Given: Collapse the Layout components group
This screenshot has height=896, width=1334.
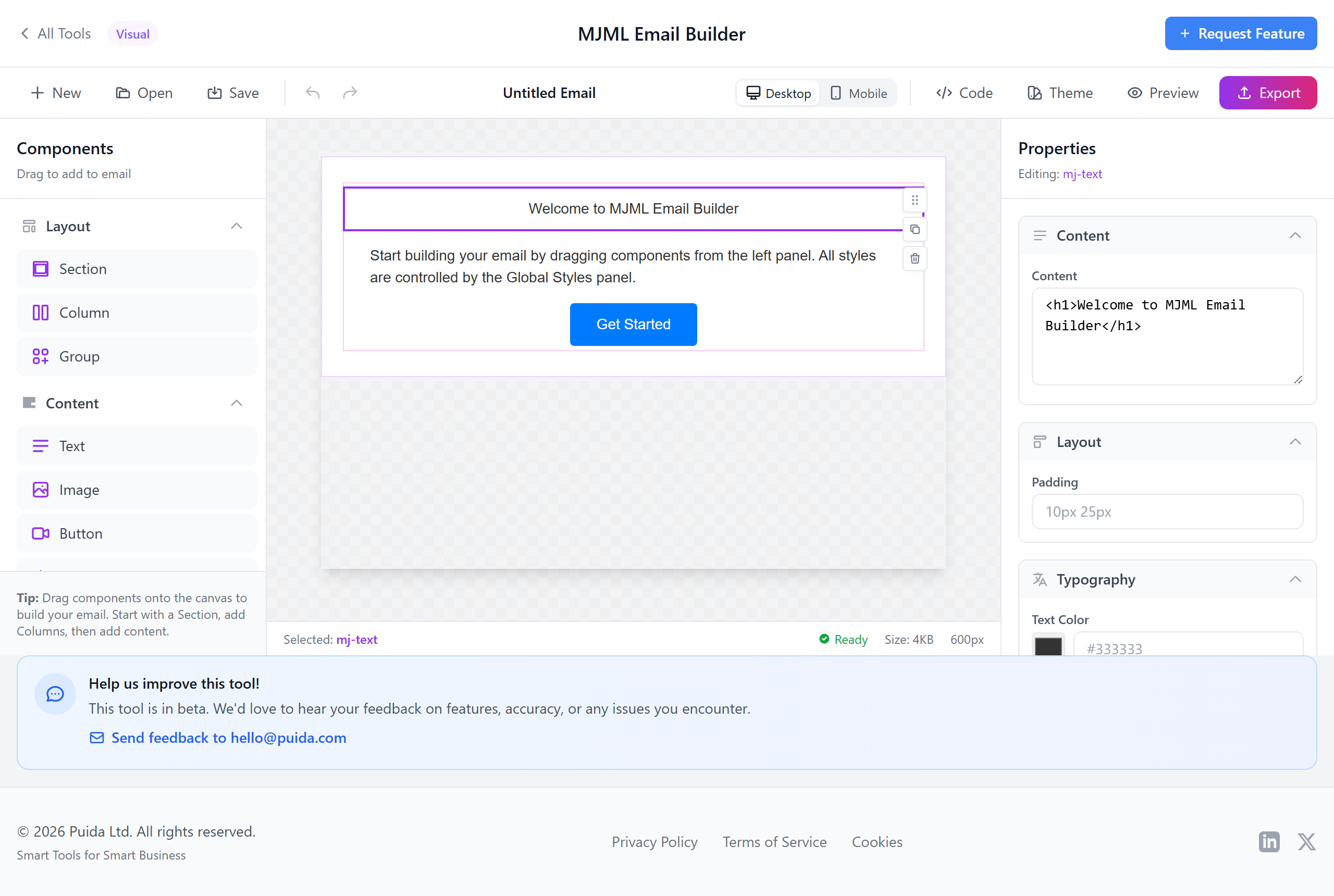Looking at the screenshot, I should [x=236, y=226].
